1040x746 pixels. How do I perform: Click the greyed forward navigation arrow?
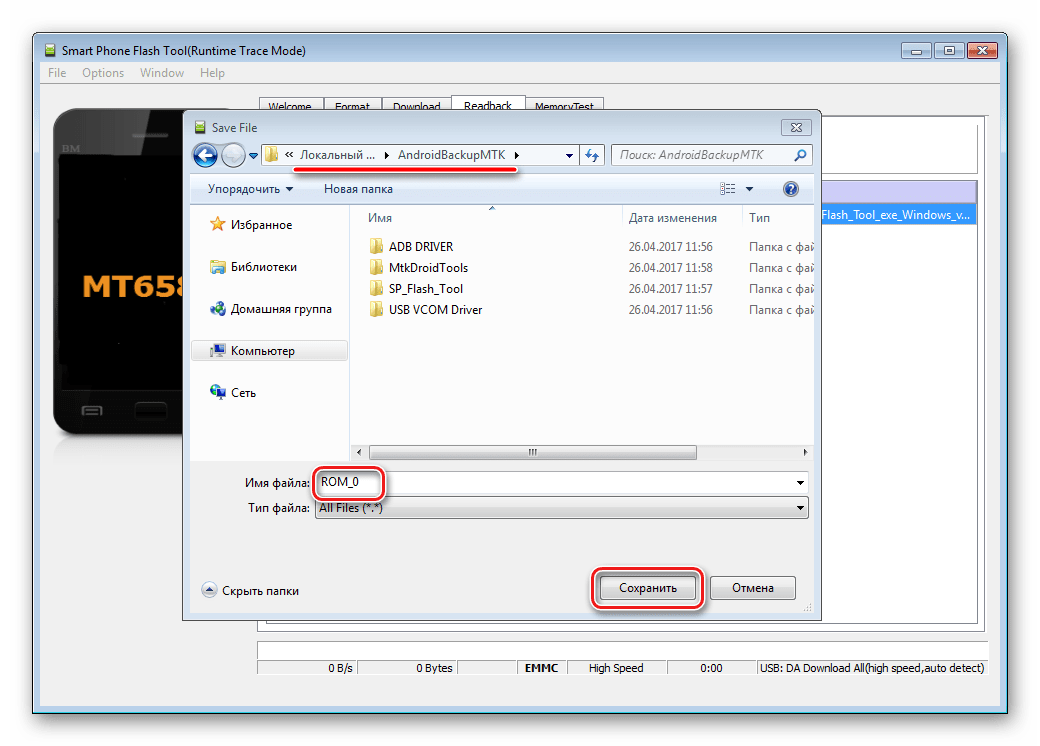tap(233, 155)
